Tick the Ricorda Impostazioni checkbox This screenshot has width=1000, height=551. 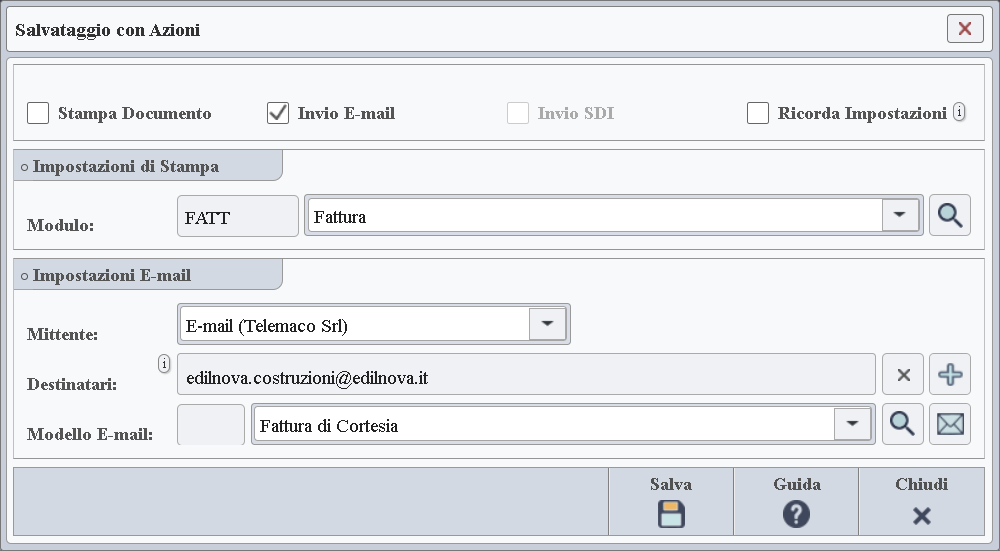click(x=758, y=113)
